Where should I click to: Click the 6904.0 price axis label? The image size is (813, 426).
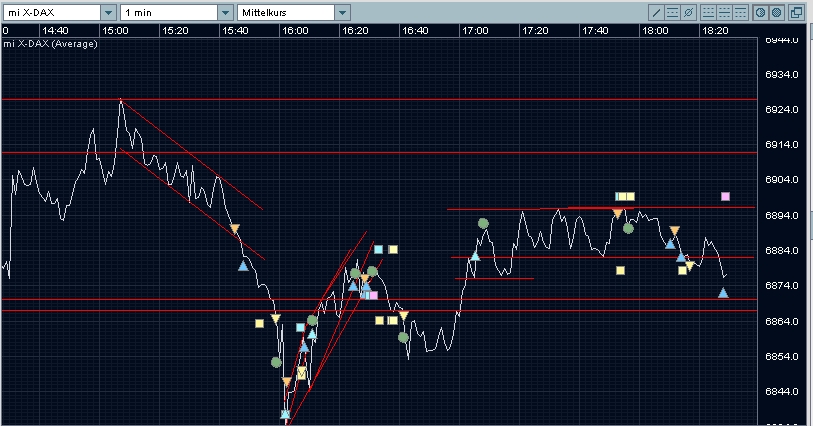pos(781,180)
